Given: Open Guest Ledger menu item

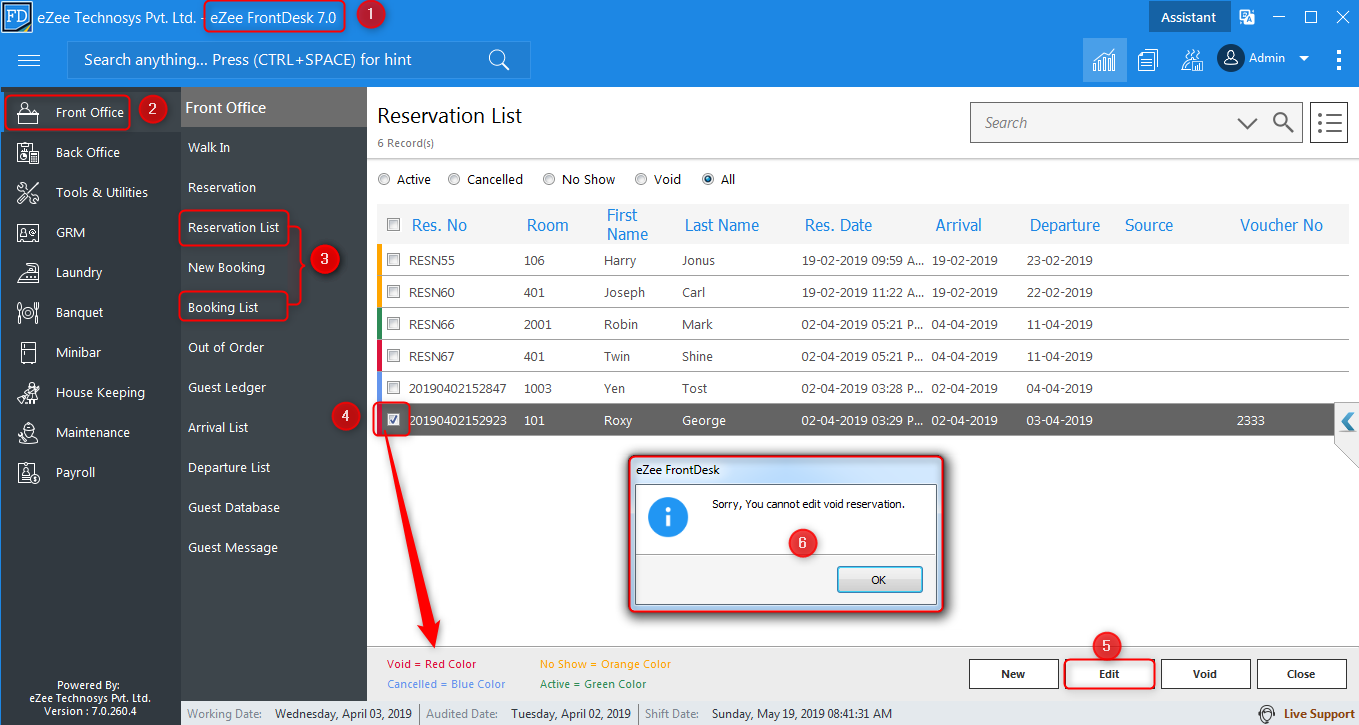Looking at the screenshot, I should [x=227, y=387].
